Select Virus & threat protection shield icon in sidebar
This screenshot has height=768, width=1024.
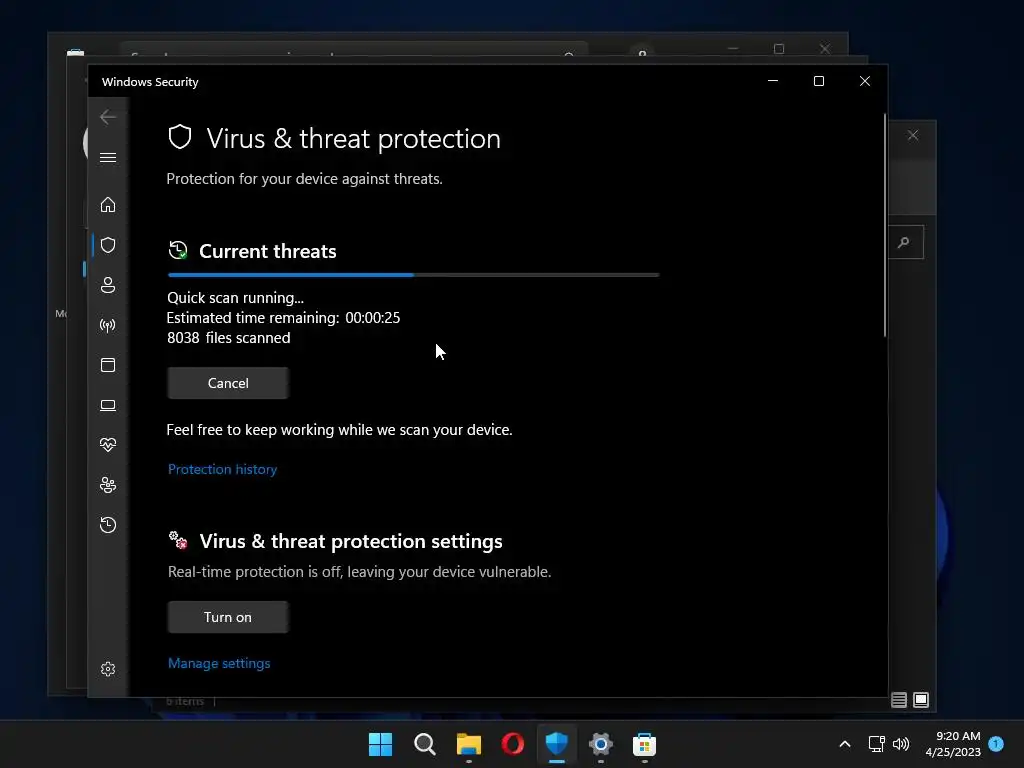coord(108,245)
